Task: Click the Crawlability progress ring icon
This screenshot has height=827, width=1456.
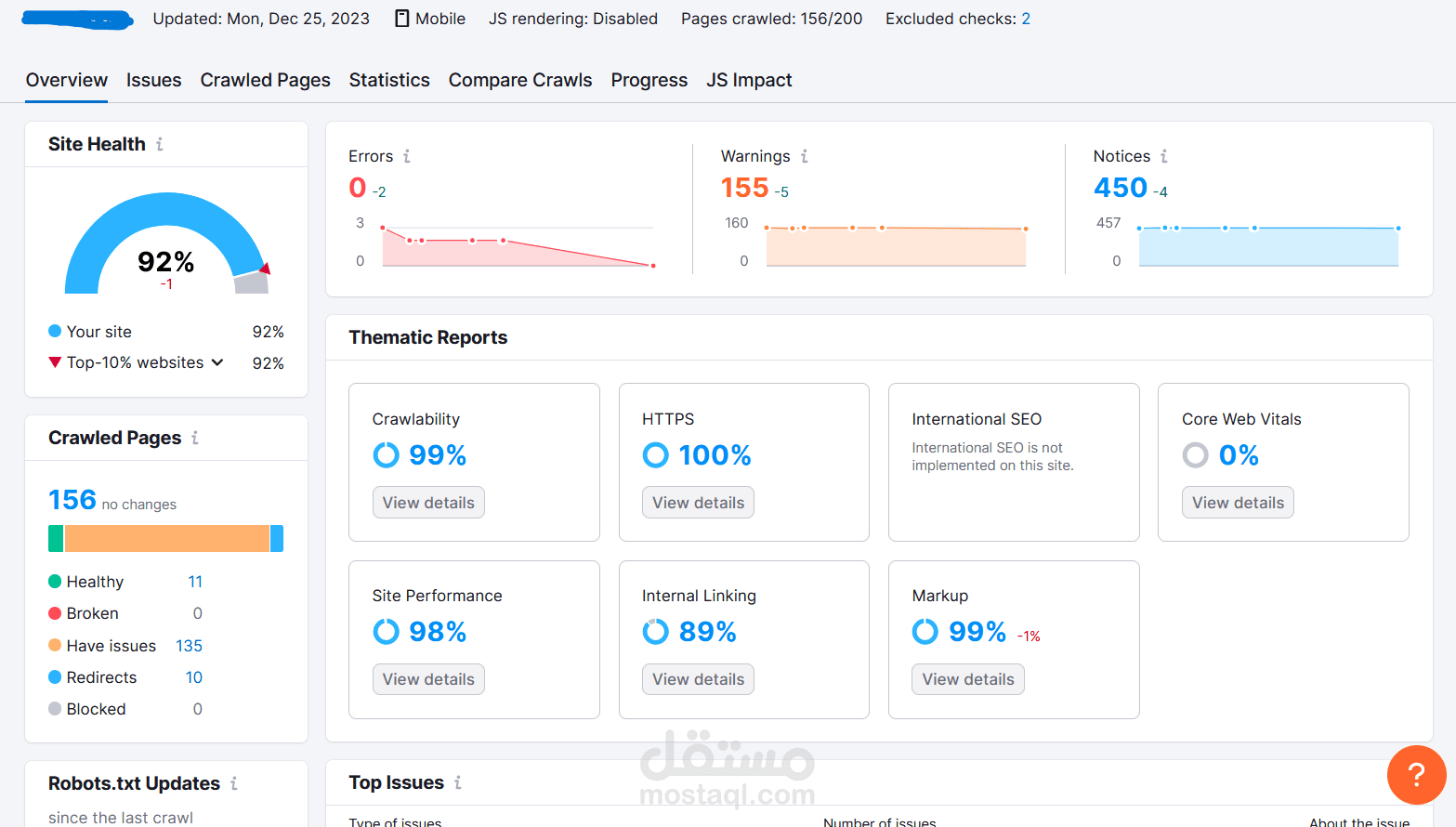Action: click(386, 455)
